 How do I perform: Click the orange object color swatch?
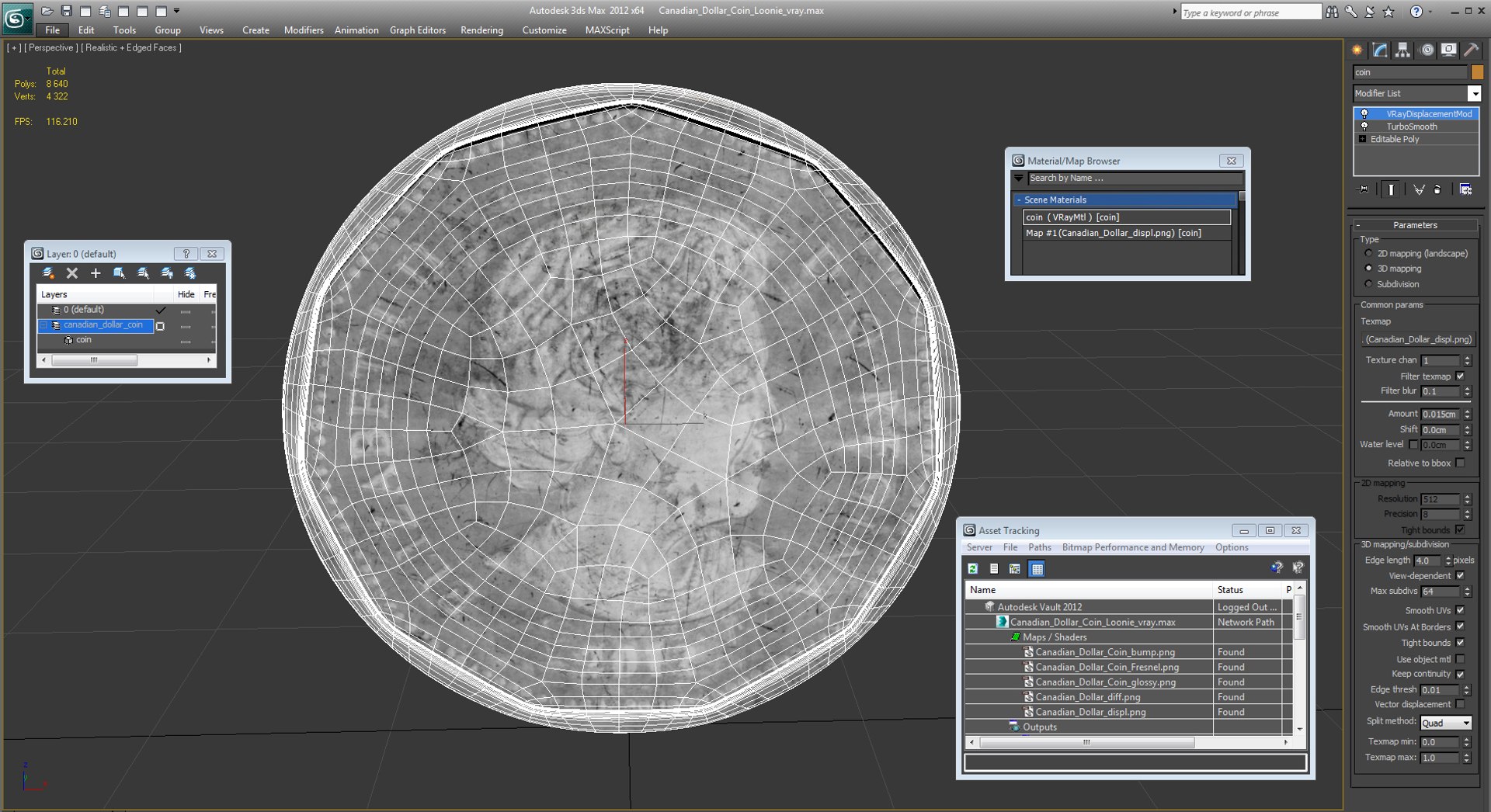pos(1477,72)
